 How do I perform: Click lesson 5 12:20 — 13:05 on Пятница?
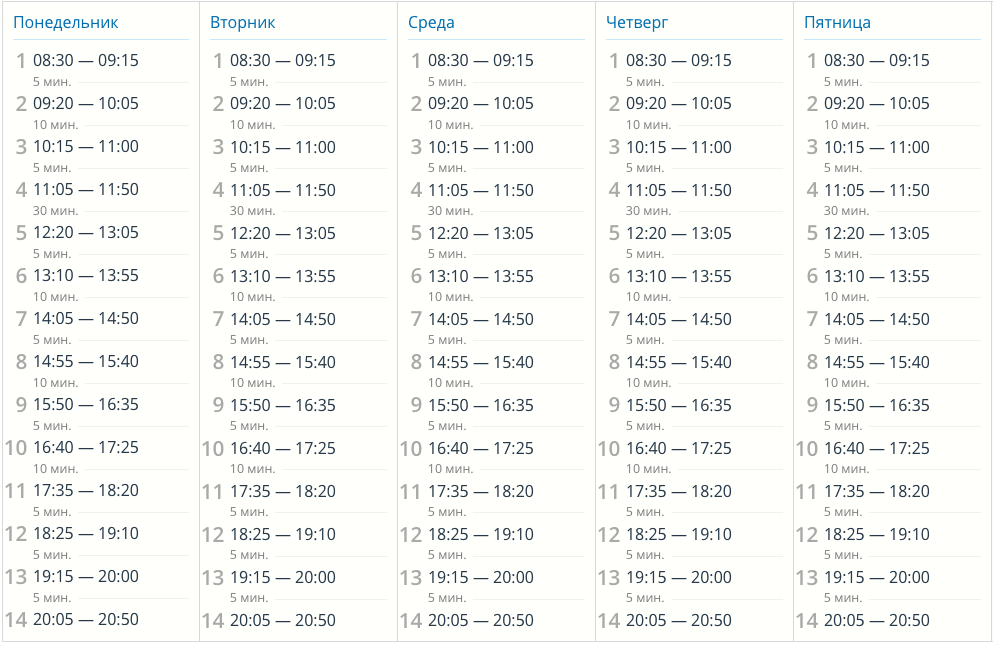point(877,233)
